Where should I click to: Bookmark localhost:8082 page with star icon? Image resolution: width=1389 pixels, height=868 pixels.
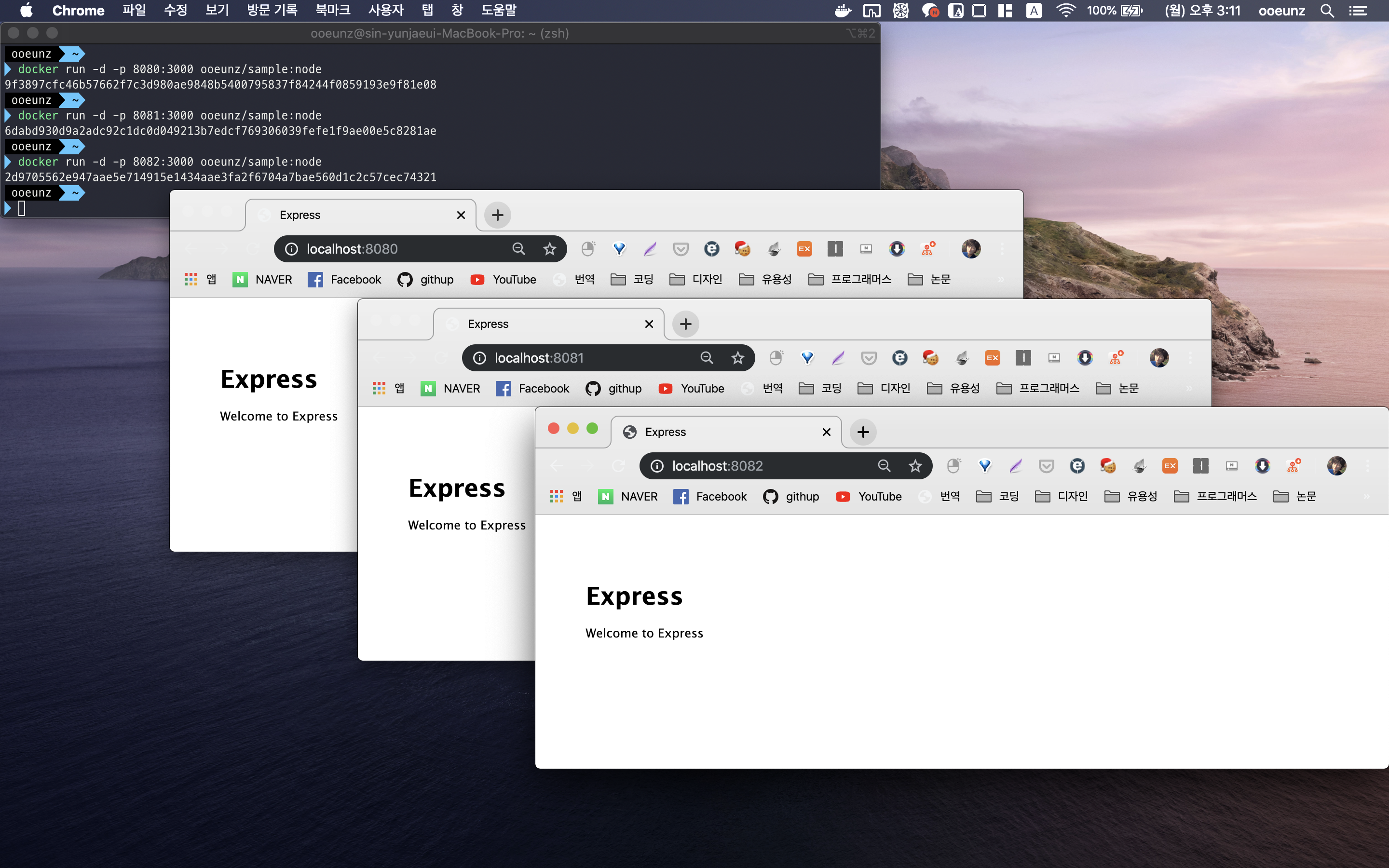pos(915,465)
